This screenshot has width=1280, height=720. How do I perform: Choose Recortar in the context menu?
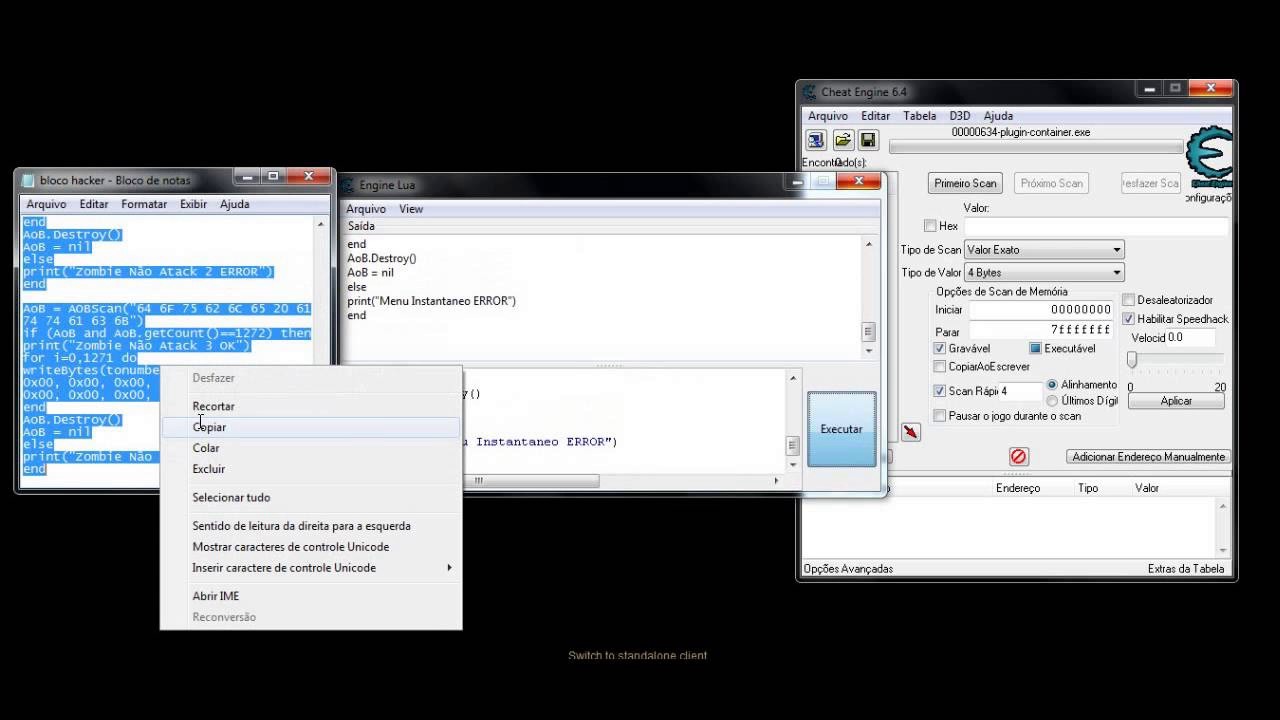[x=311, y=406]
